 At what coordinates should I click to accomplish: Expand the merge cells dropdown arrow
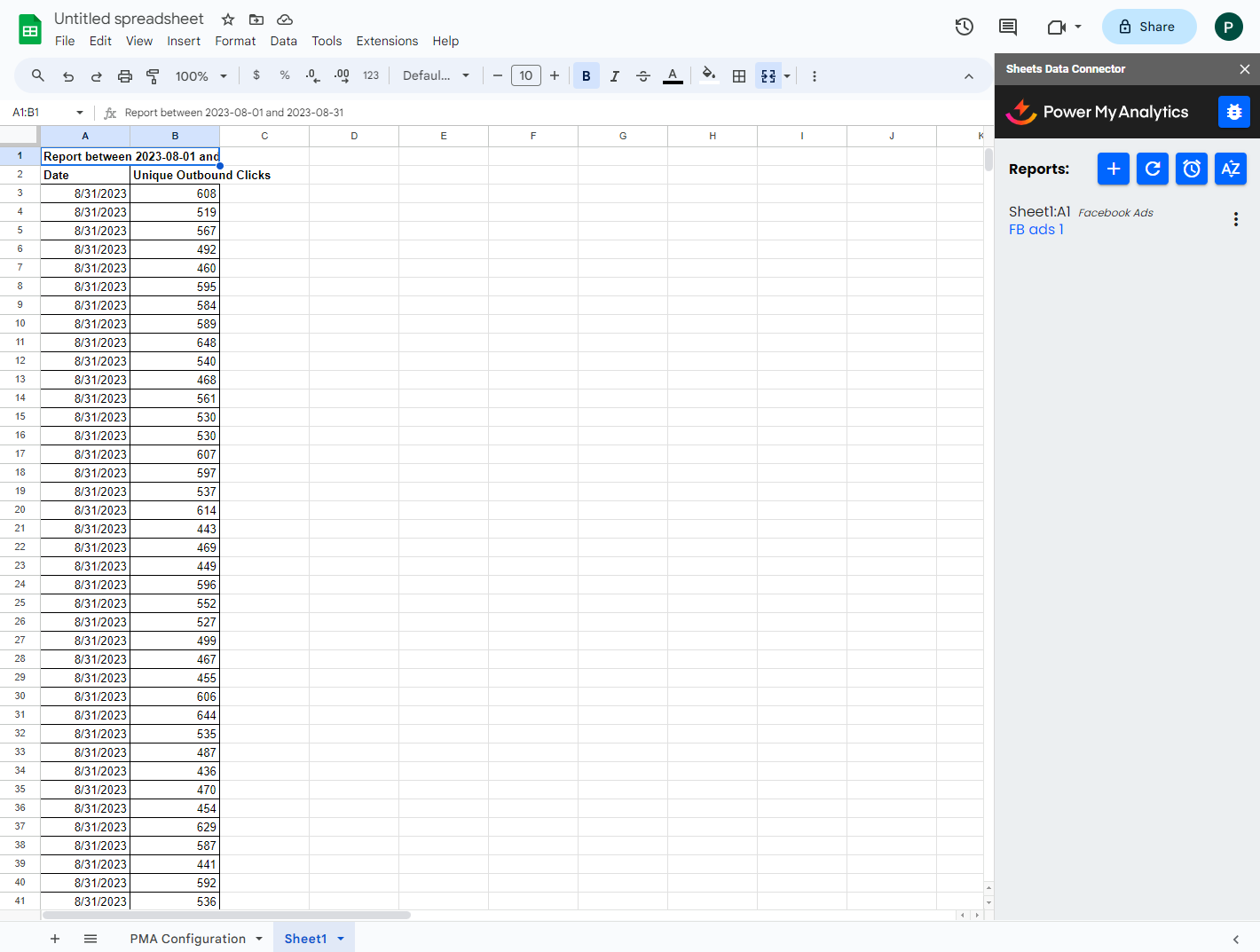(x=787, y=76)
